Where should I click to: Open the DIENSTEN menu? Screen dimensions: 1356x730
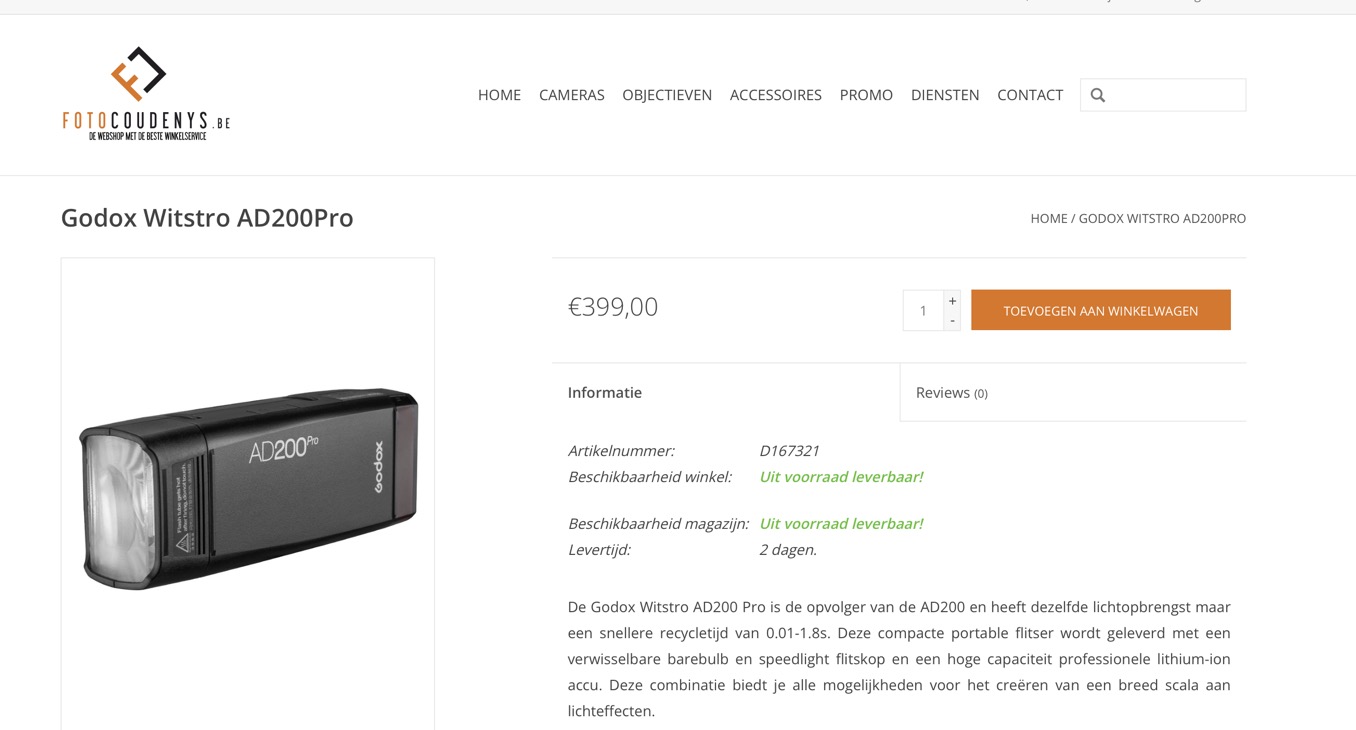(x=945, y=95)
